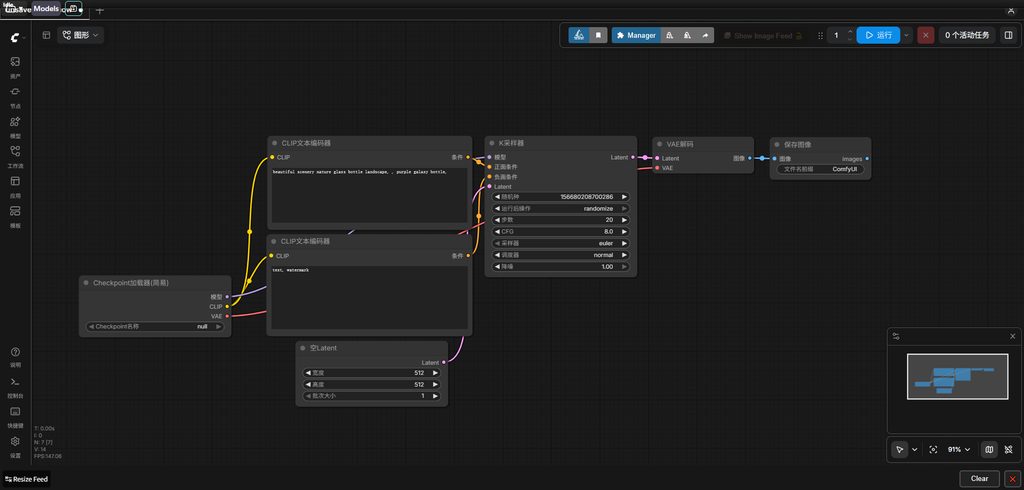Open minimap settings sliders icon
1024x490 pixels.
896,336
